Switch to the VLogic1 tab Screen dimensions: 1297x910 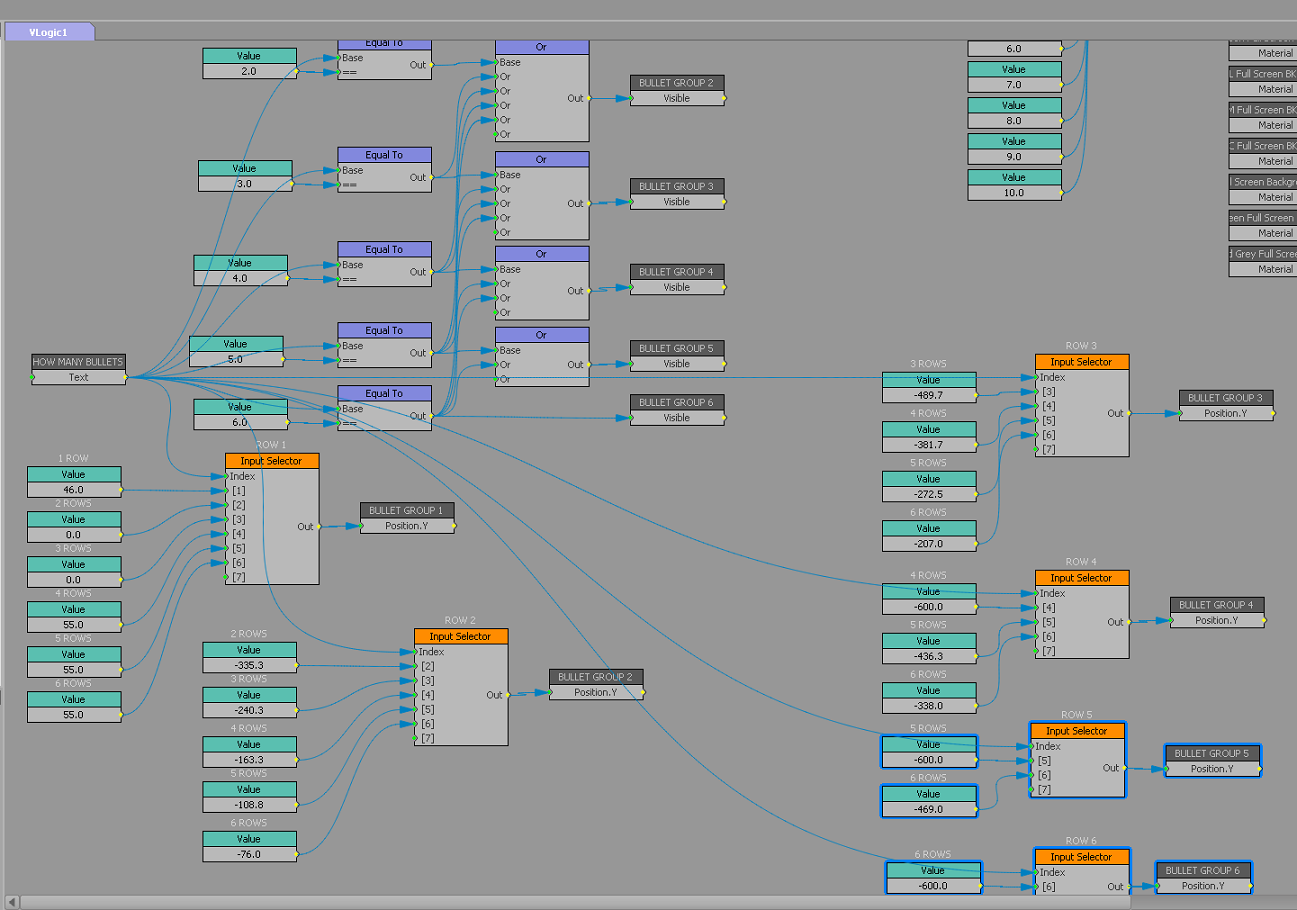click(48, 32)
